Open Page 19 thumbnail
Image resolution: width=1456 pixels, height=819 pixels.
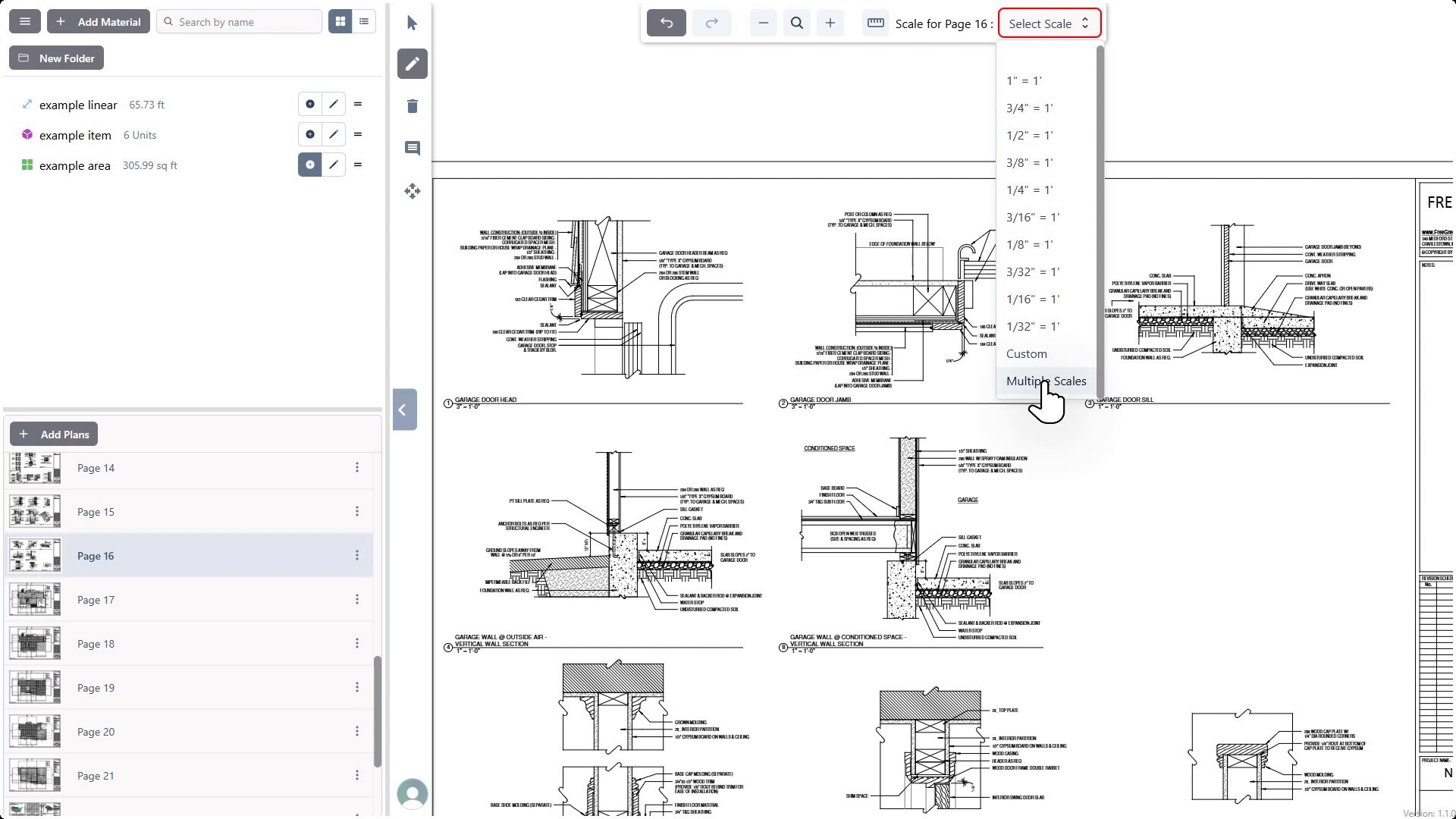click(35, 688)
